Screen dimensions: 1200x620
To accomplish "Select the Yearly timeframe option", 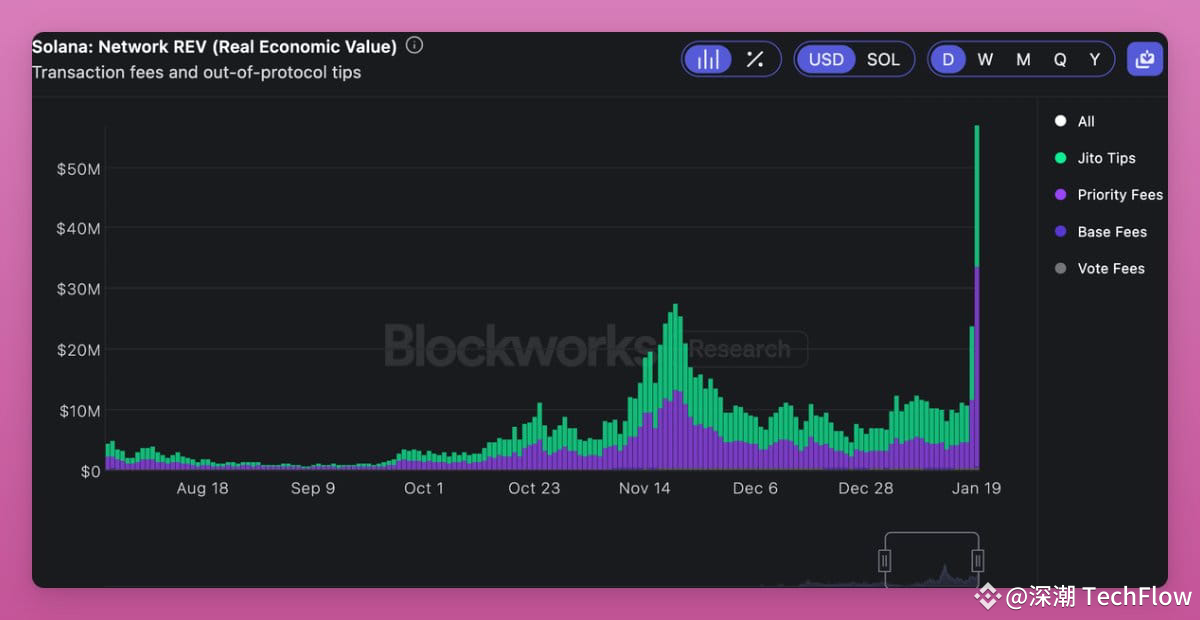I will [x=1094, y=59].
